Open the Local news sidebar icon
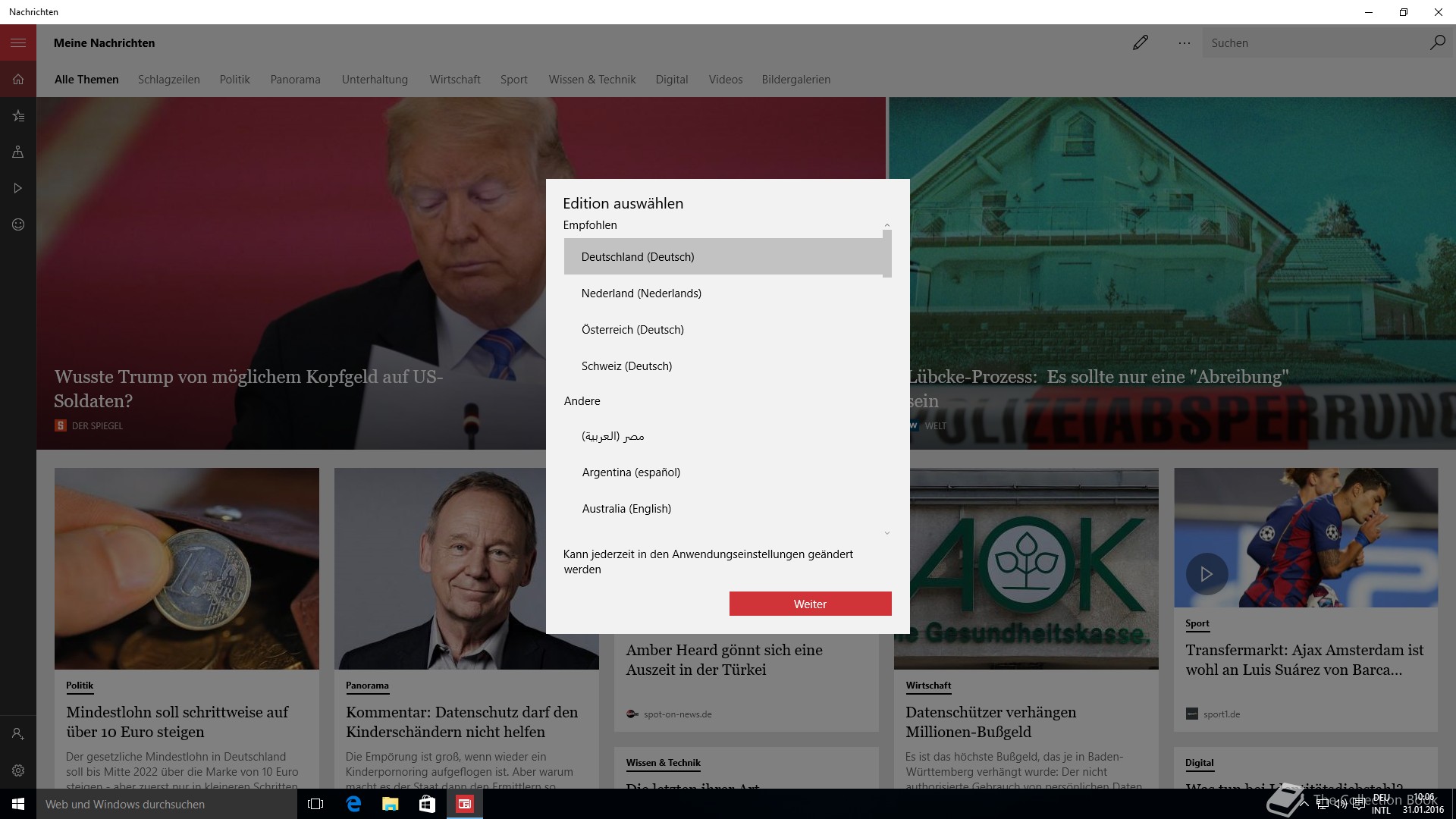 click(18, 152)
